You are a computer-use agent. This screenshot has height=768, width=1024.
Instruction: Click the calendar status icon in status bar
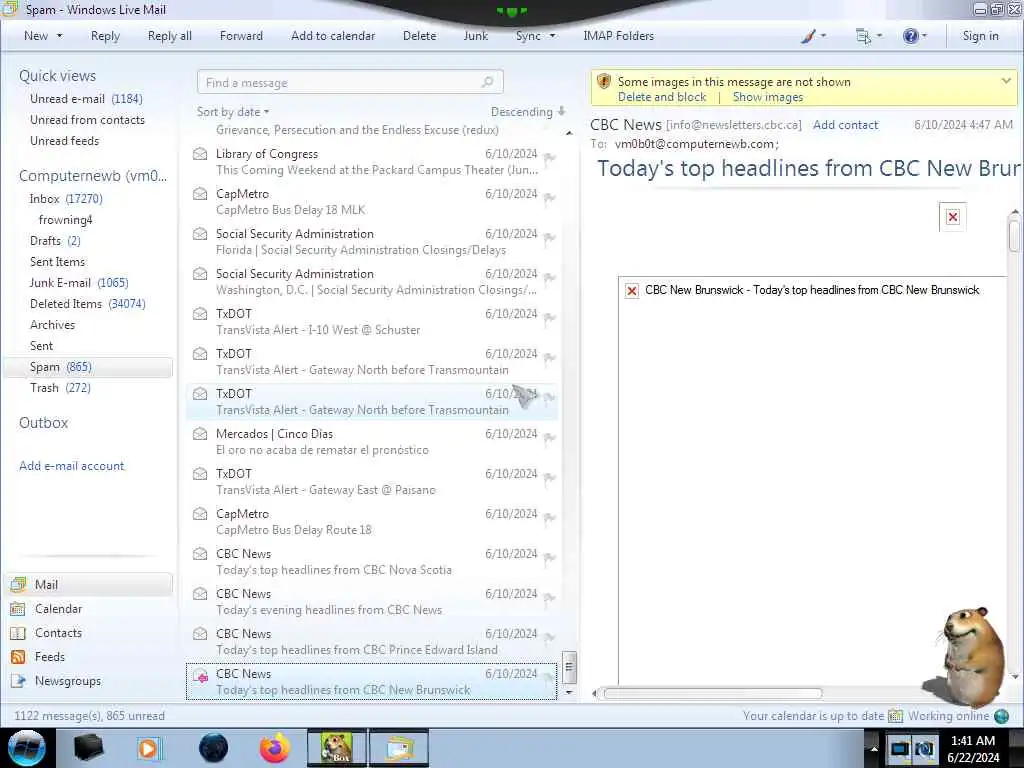pyautogui.click(x=895, y=716)
